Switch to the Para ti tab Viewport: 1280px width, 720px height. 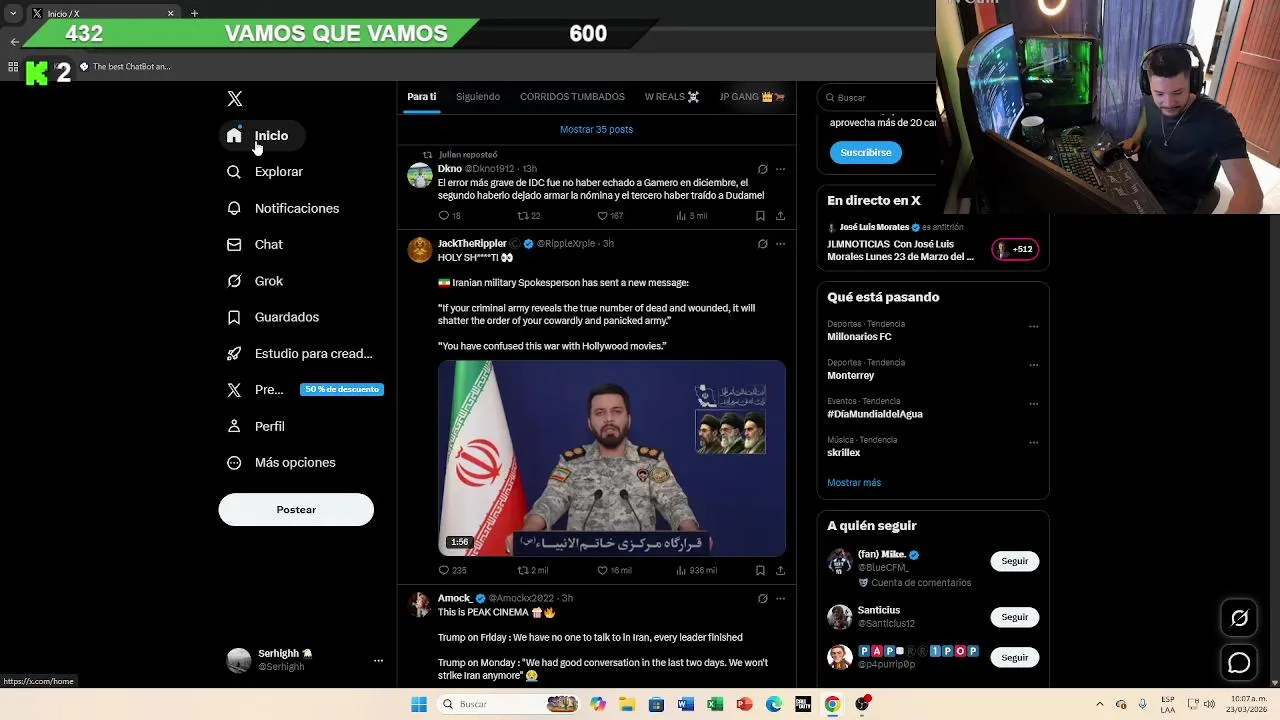pyautogui.click(x=421, y=97)
